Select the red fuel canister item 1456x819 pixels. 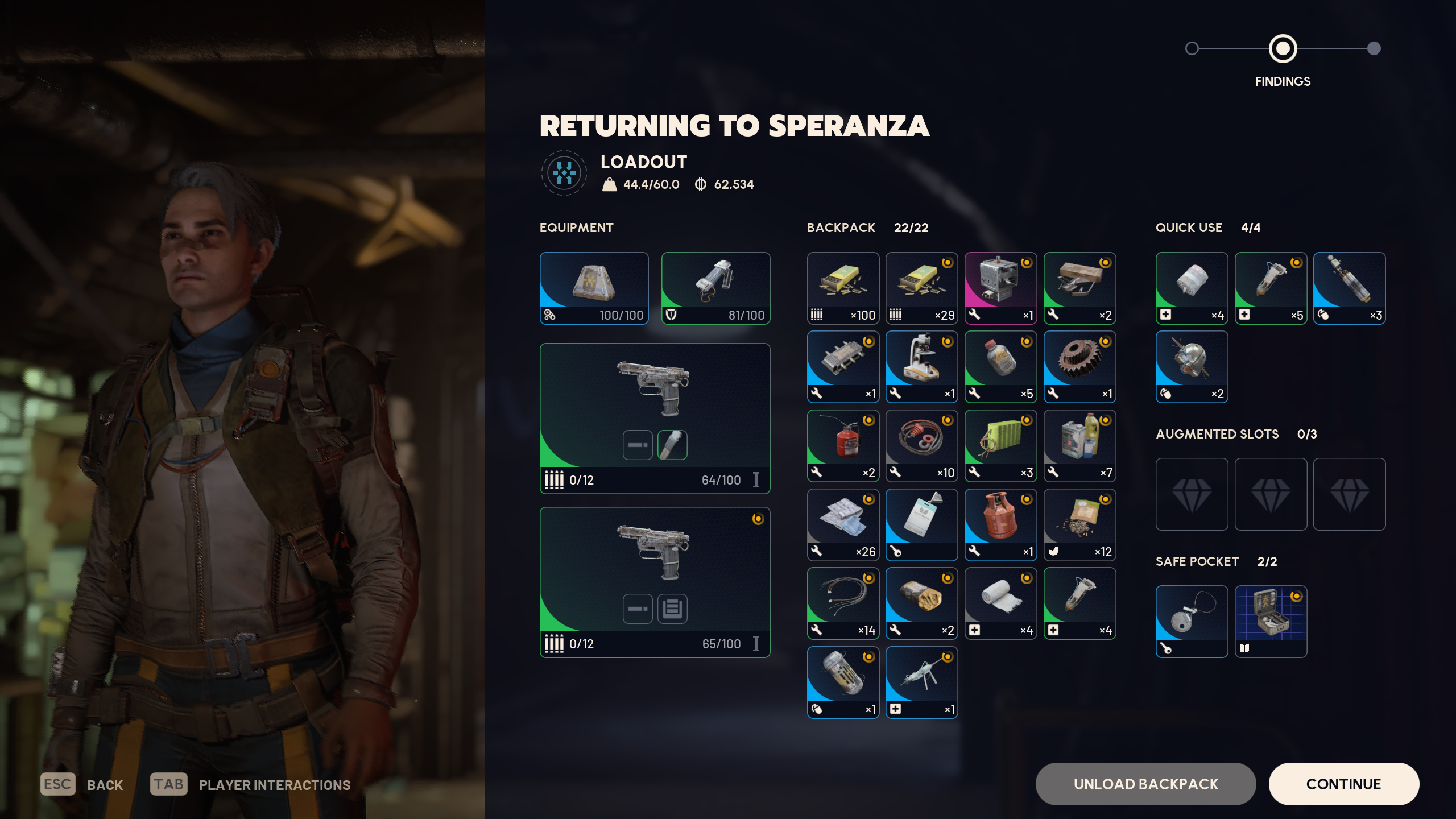pos(843,446)
